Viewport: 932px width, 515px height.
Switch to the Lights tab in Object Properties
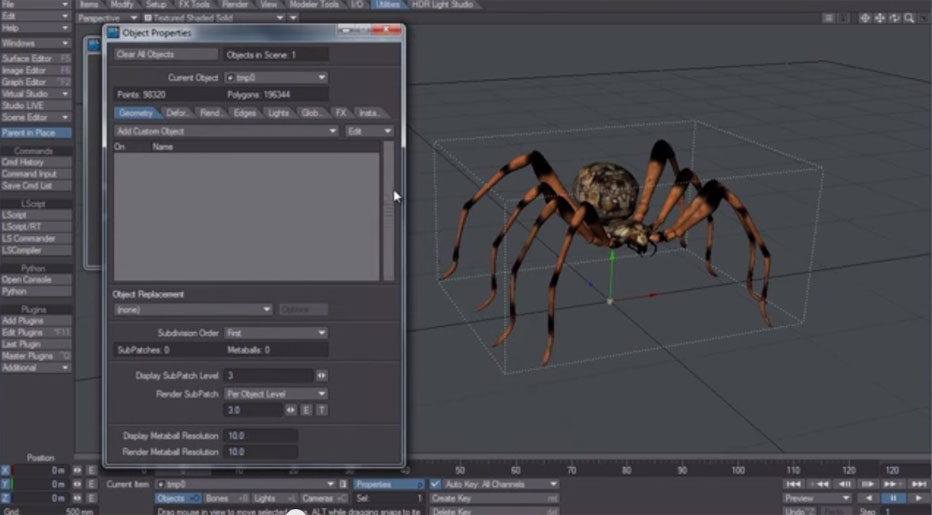[279, 113]
